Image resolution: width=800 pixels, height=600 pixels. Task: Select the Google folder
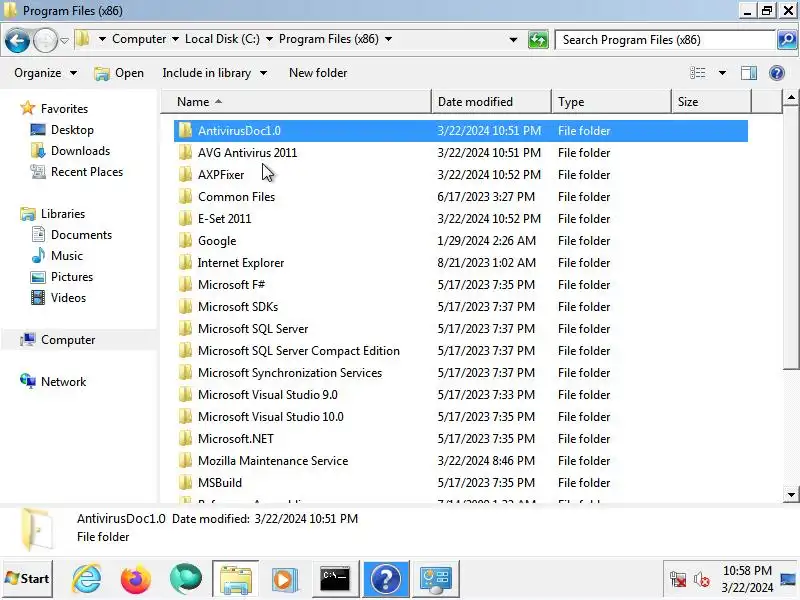(x=461, y=240)
